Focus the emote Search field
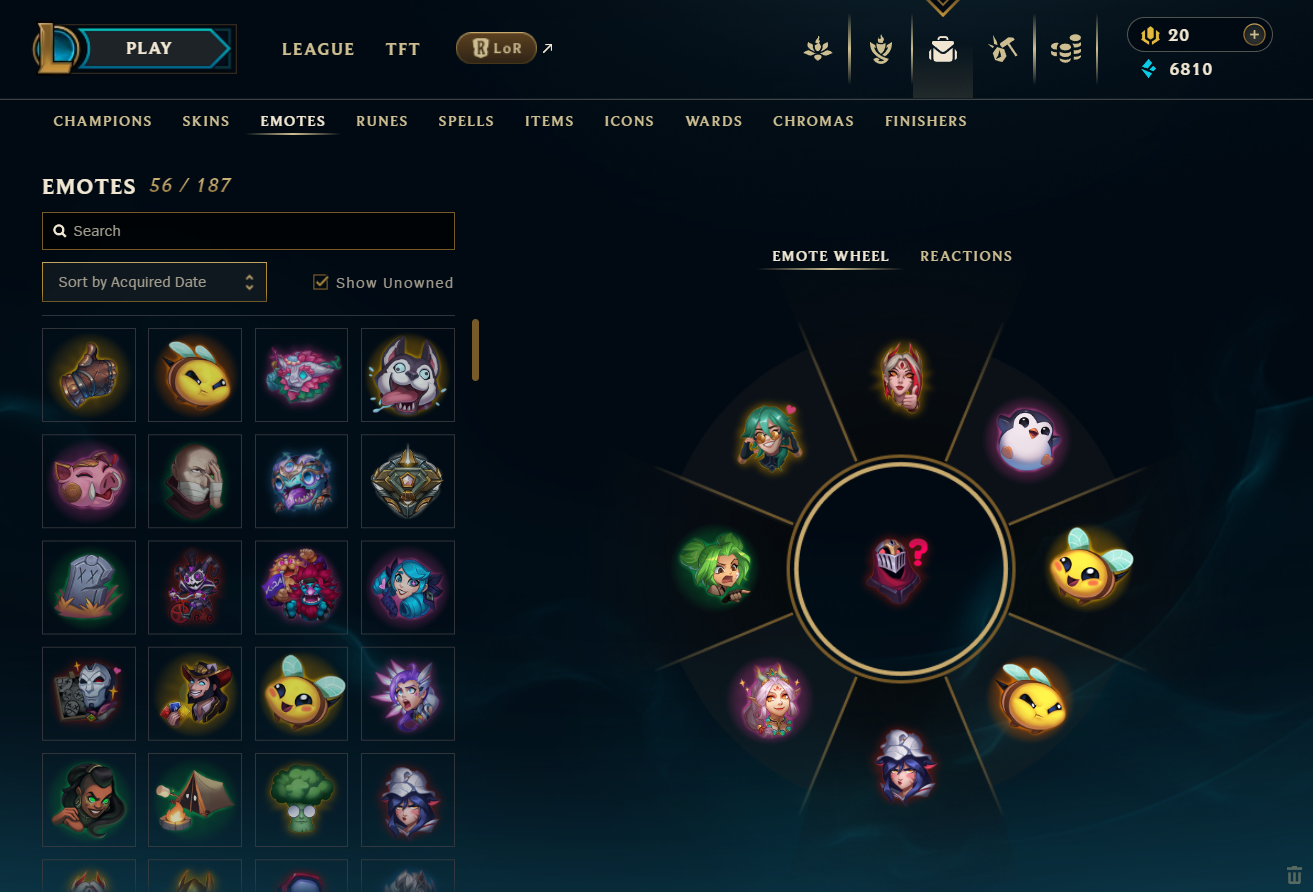Screen dimensions: 1313x892 coord(248,231)
